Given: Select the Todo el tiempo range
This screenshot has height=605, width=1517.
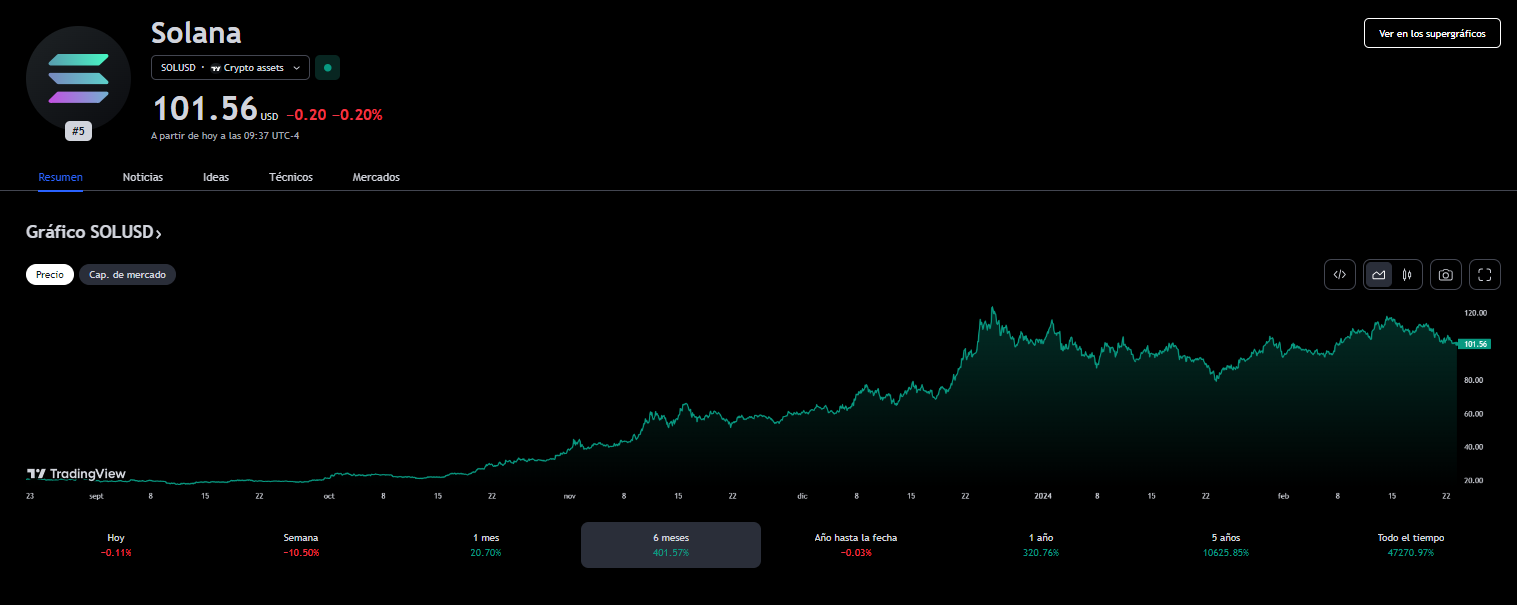Looking at the screenshot, I should pyautogui.click(x=1410, y=544).
